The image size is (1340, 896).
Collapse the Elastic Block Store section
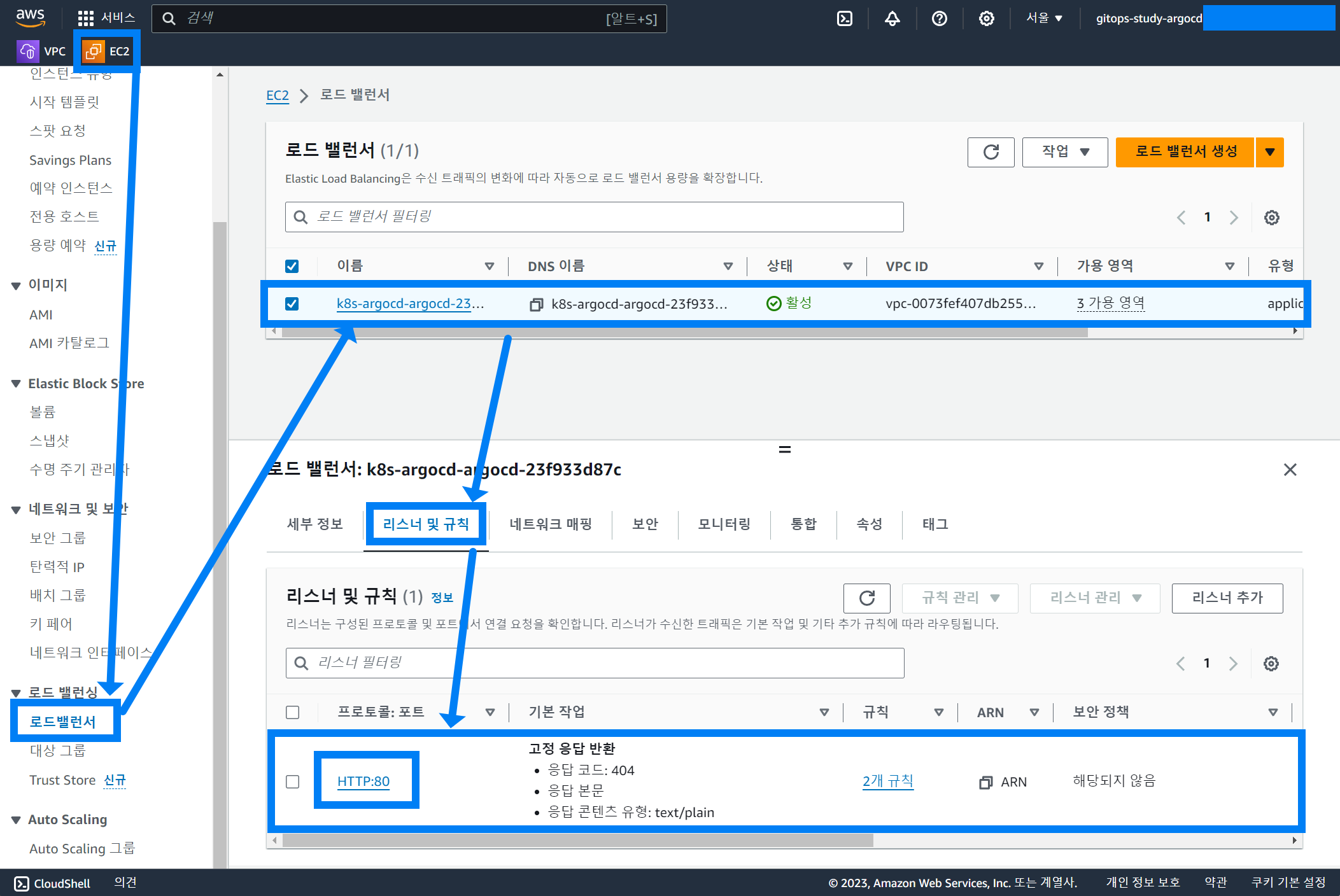click(16, 384)
